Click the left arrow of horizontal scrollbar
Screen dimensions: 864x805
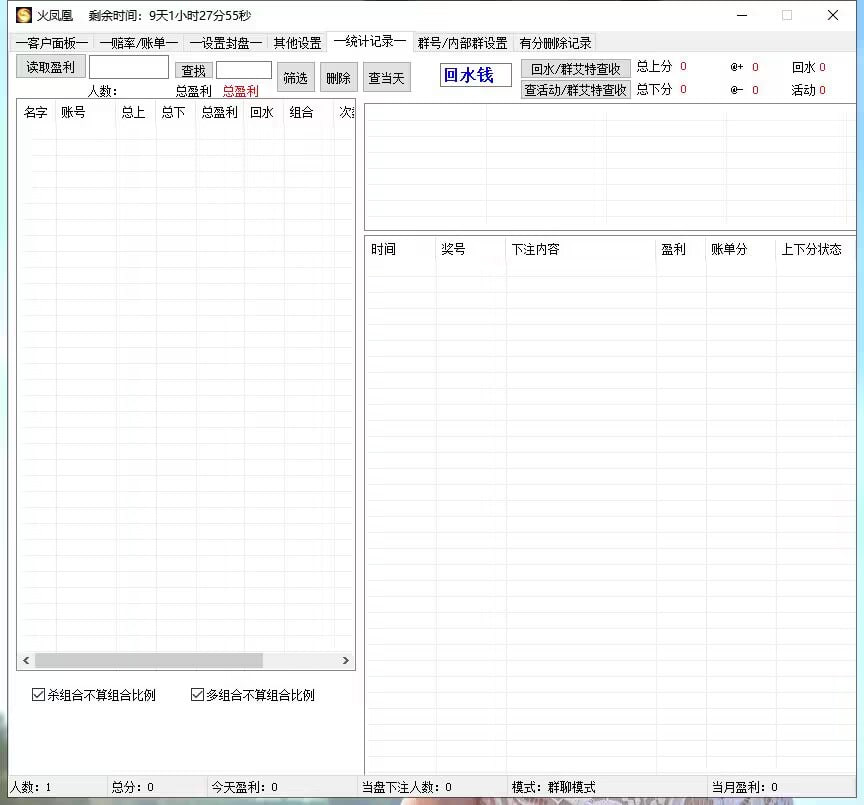pyautogui.click(x=26, y=661)
